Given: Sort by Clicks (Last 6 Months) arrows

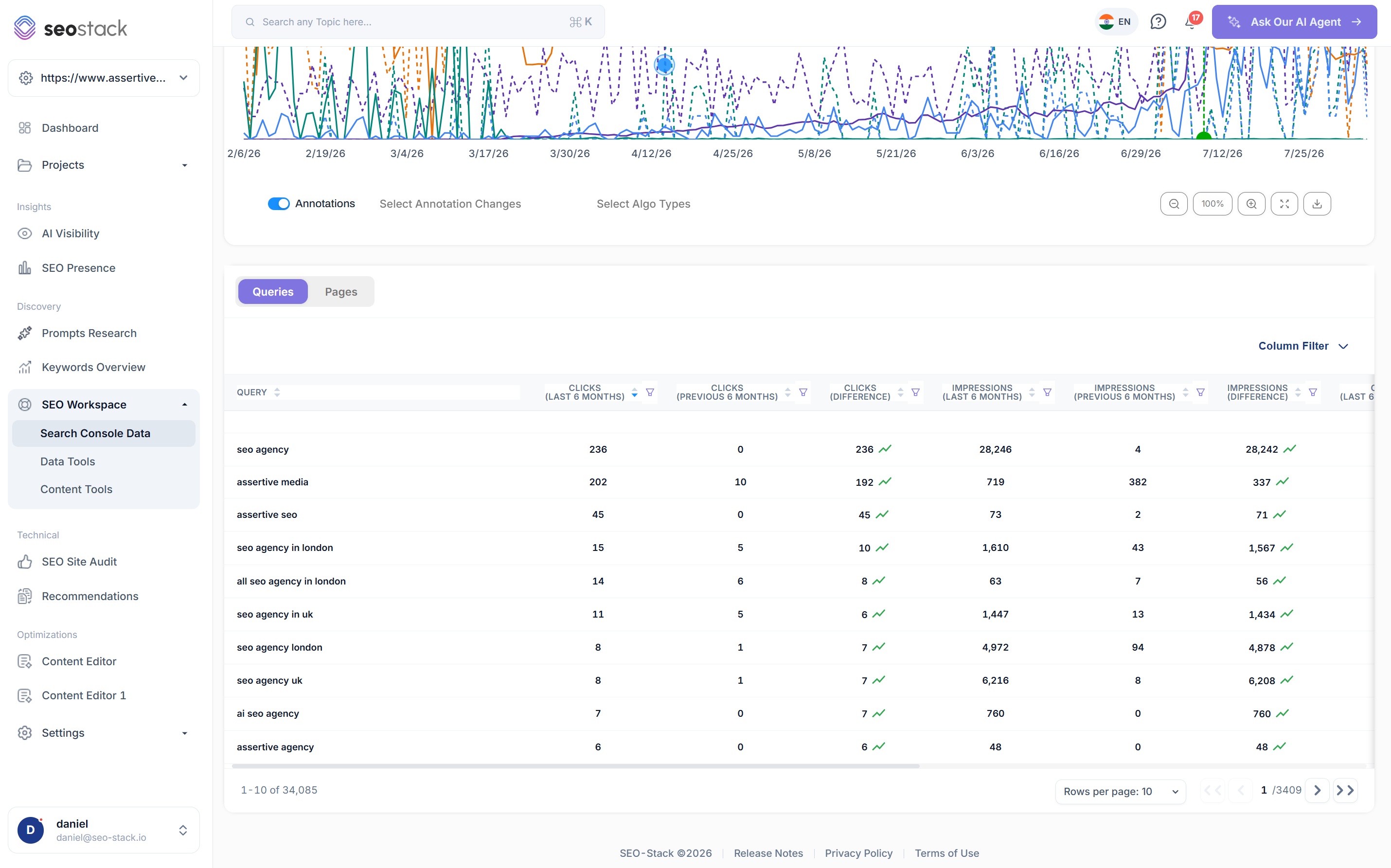Looking at the screenshot, I should coord(634,393).
